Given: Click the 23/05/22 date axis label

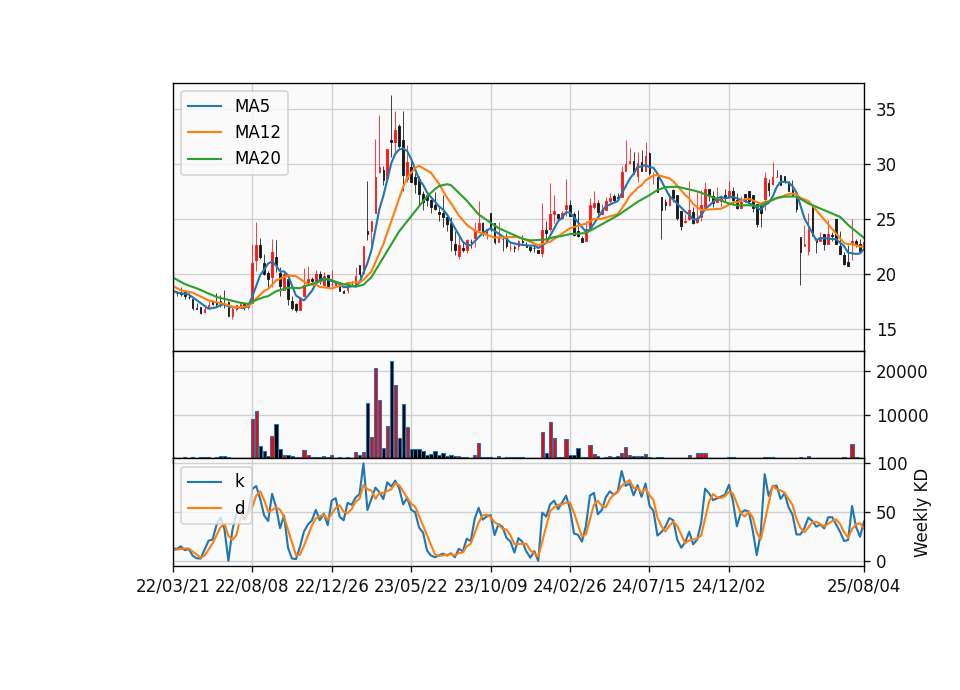Looking at the screenshot, I should [411, 586].
